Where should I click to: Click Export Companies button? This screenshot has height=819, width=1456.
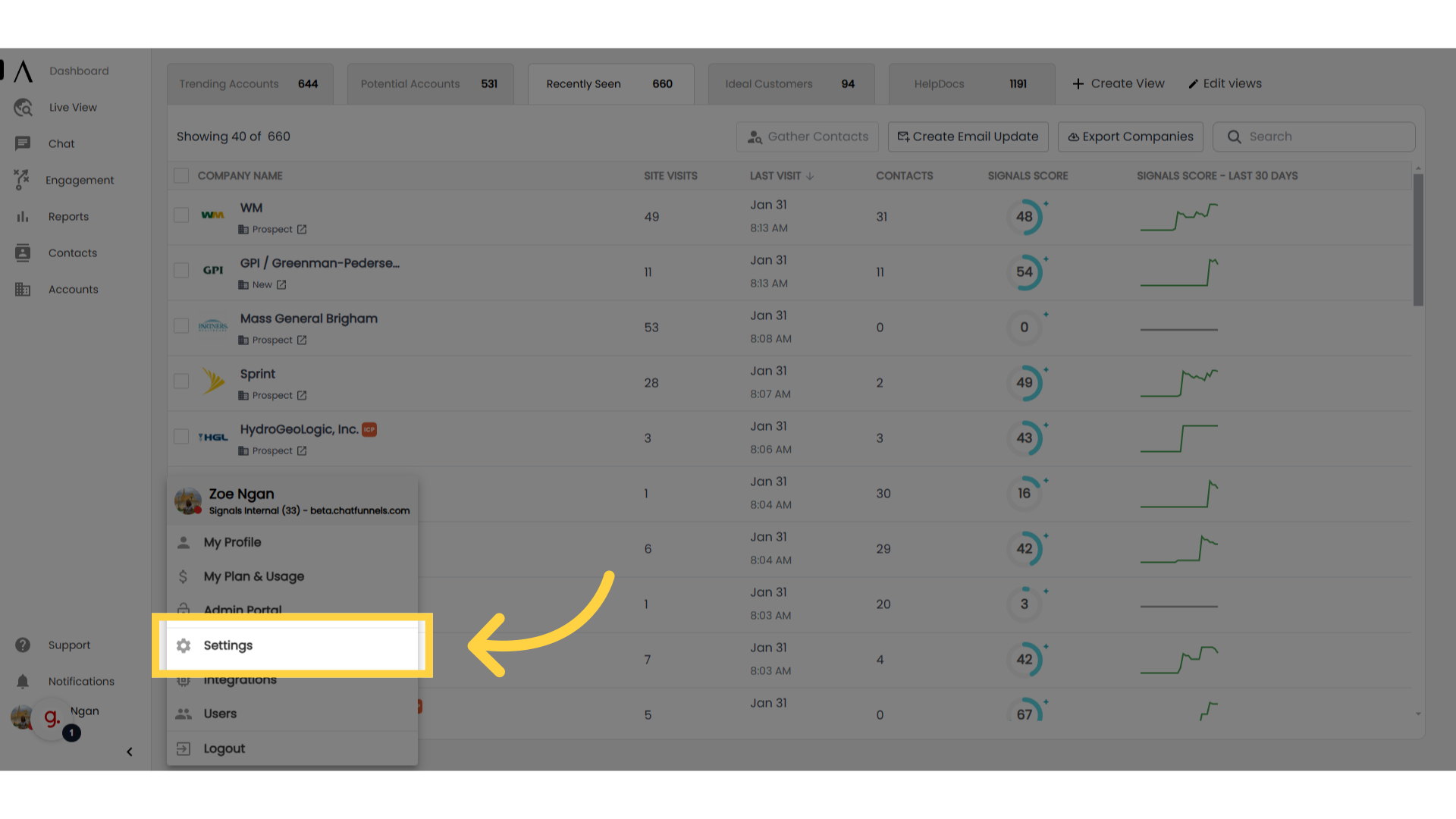point(1130,136)
